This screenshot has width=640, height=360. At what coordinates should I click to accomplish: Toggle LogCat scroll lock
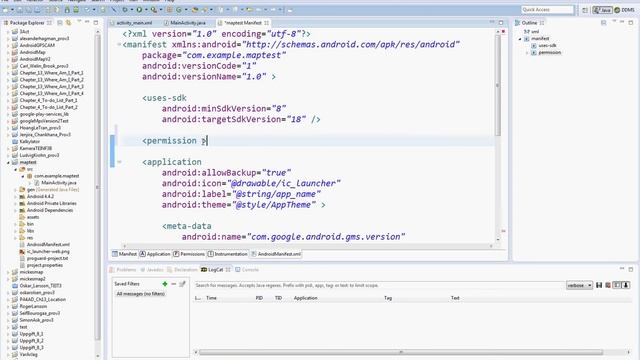(626, 285)
